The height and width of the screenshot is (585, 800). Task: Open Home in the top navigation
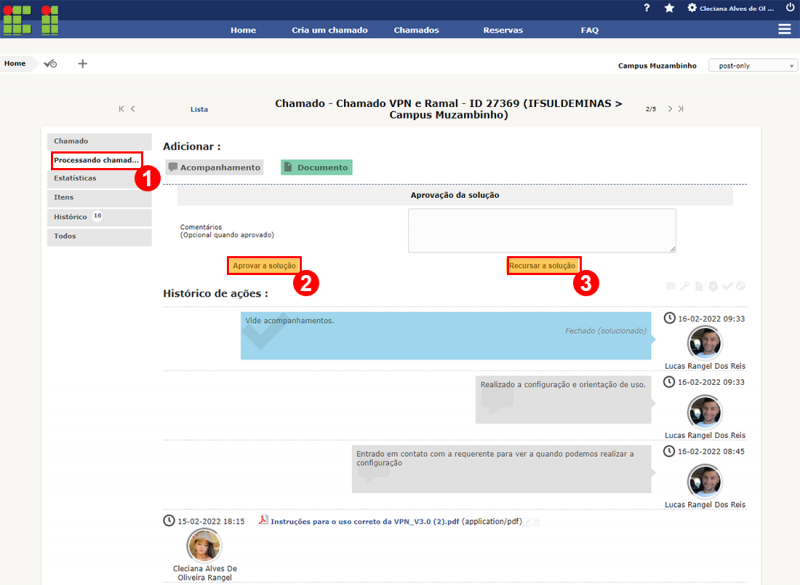pos(243,30)
